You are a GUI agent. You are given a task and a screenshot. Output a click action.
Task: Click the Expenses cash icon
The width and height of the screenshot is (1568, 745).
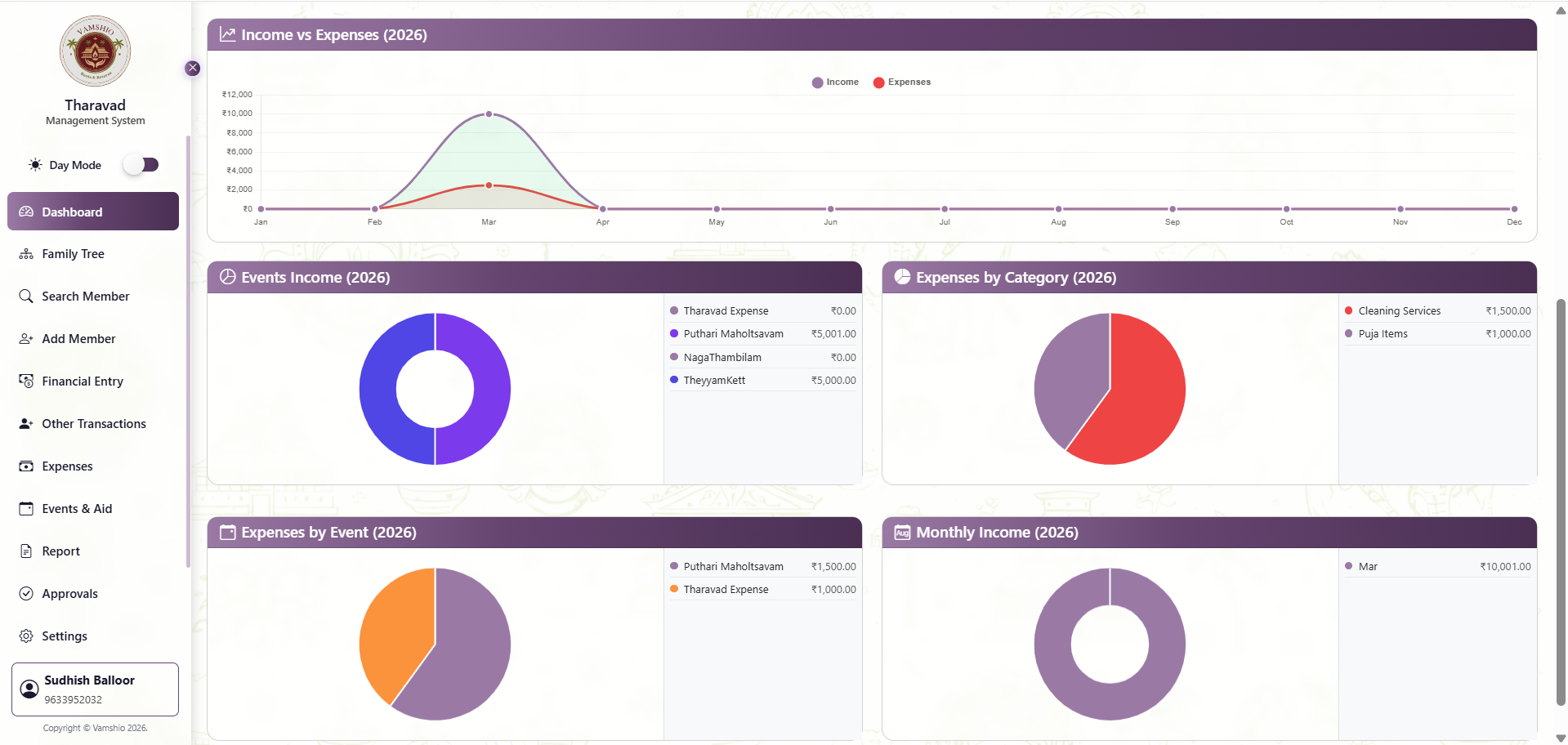(x=26, y=466)
